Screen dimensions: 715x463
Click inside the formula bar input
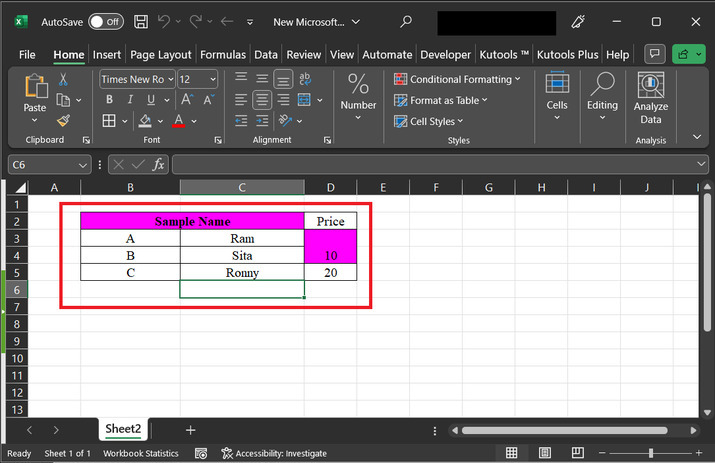pos(433,164)
